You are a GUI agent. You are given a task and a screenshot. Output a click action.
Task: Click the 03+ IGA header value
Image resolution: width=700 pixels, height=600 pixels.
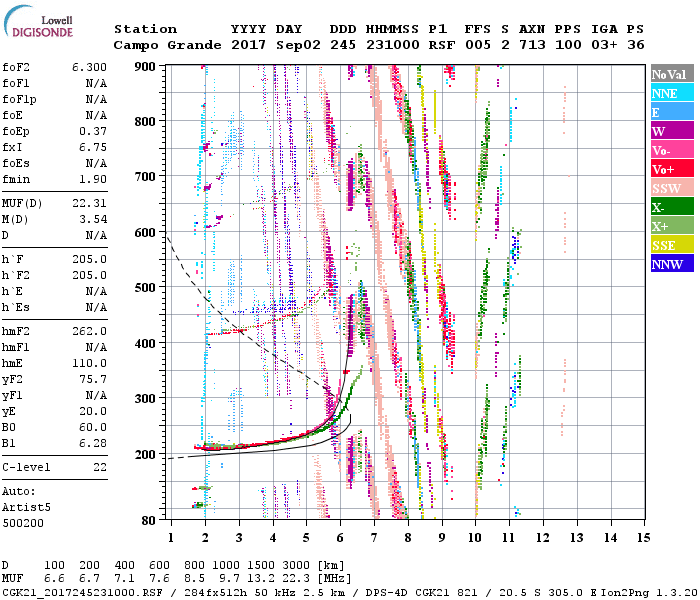pos(604,45)
